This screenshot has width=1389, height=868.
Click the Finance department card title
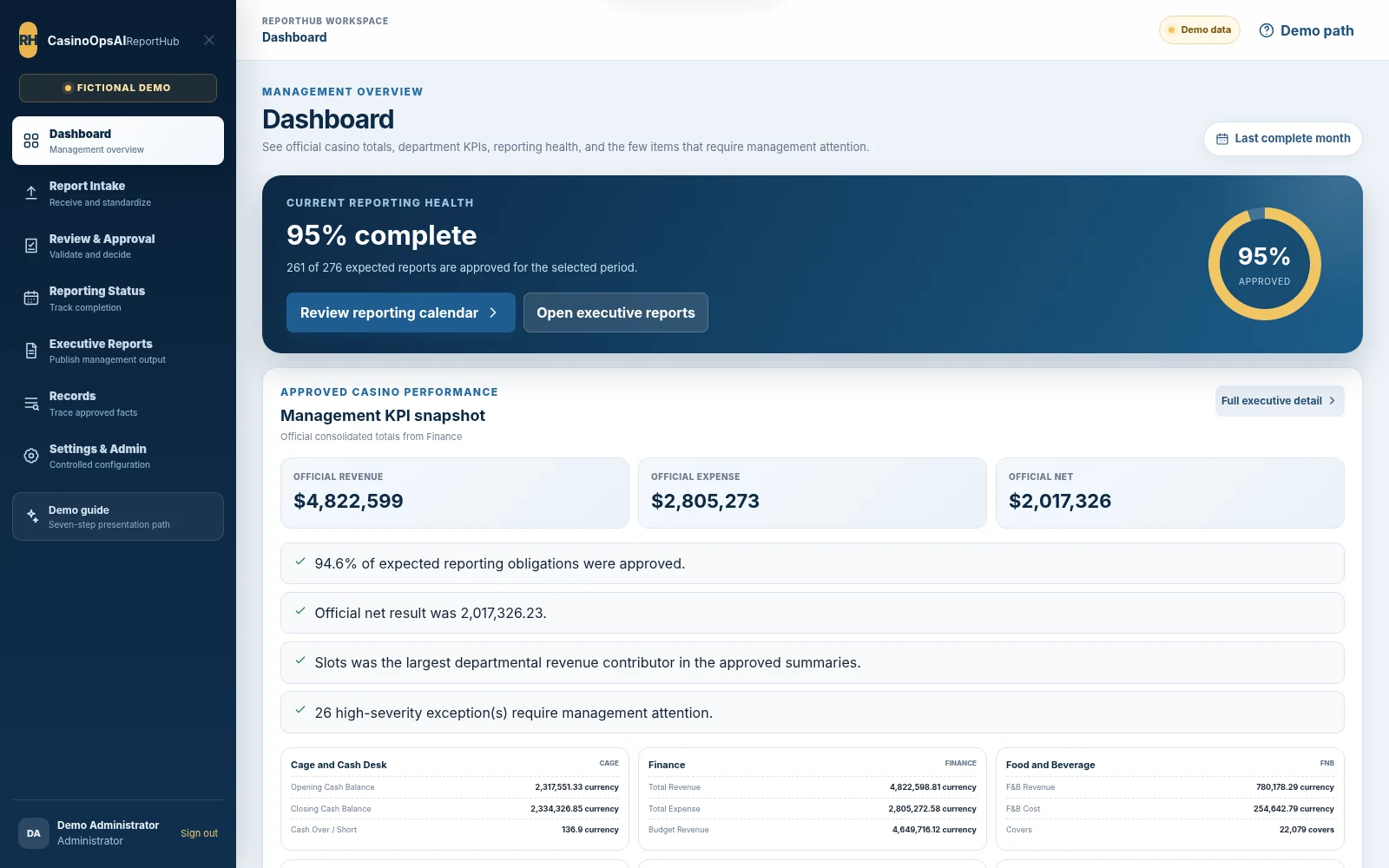click(667, 765)
